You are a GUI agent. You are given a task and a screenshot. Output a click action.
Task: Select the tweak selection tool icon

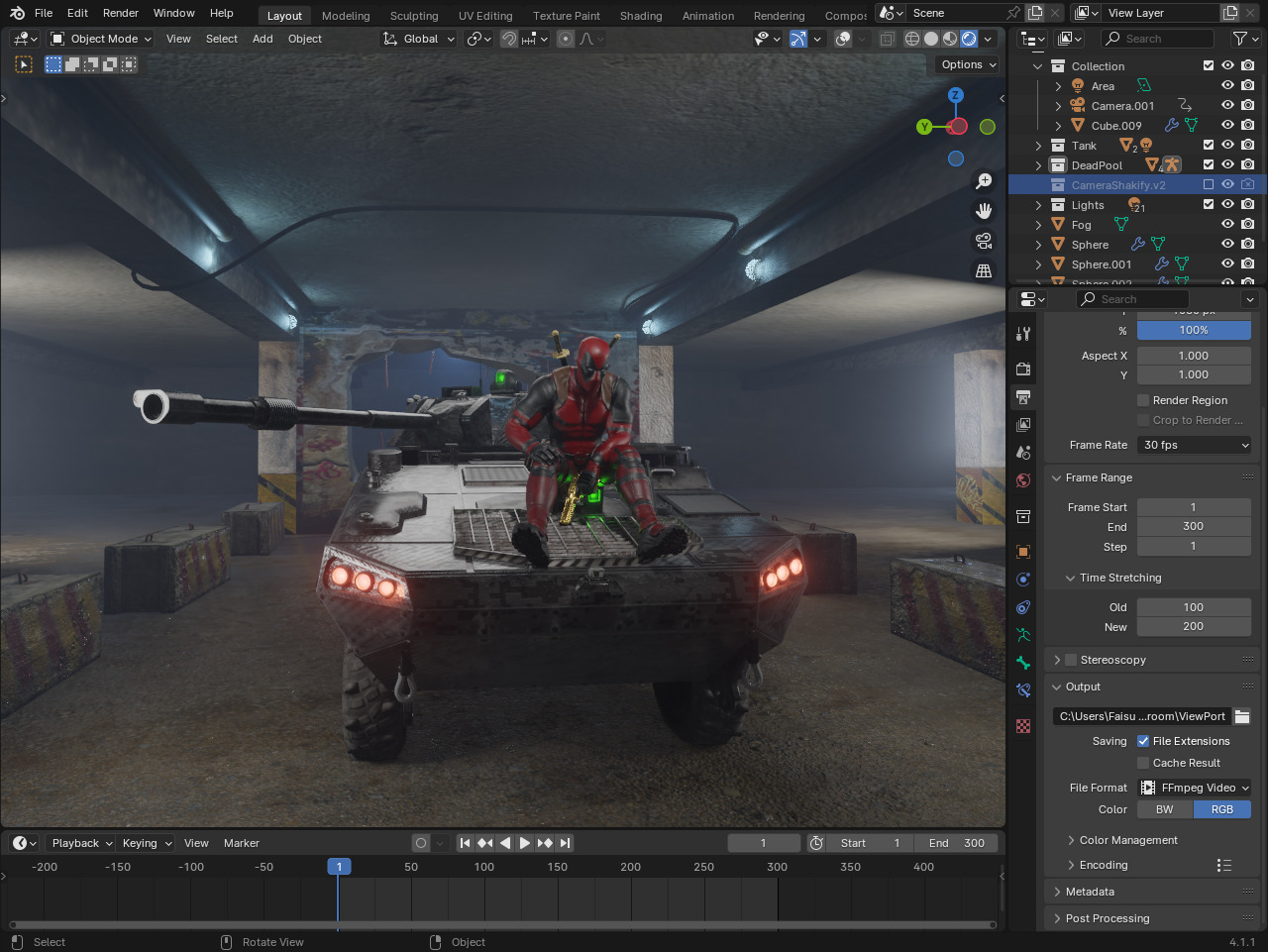24,64
